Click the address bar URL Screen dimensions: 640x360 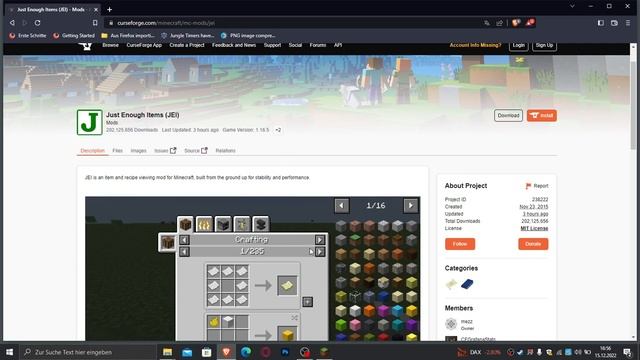[166, 23]
